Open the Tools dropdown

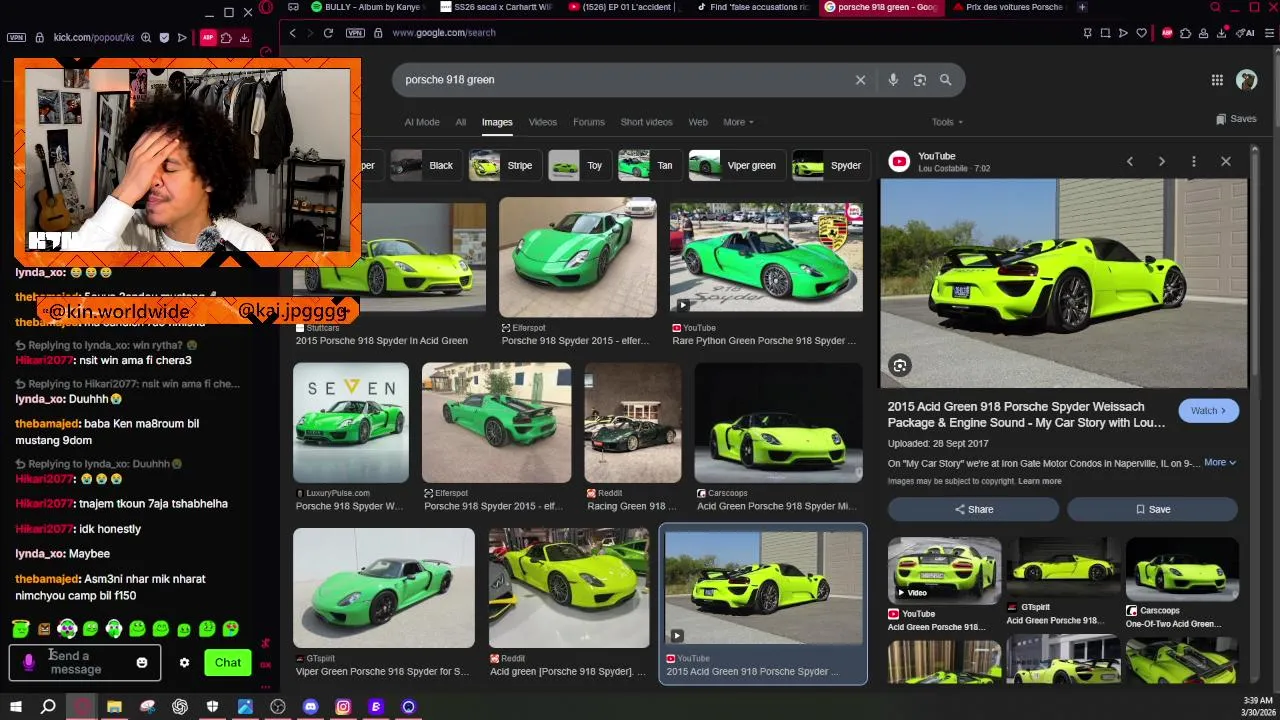(947, 122)
